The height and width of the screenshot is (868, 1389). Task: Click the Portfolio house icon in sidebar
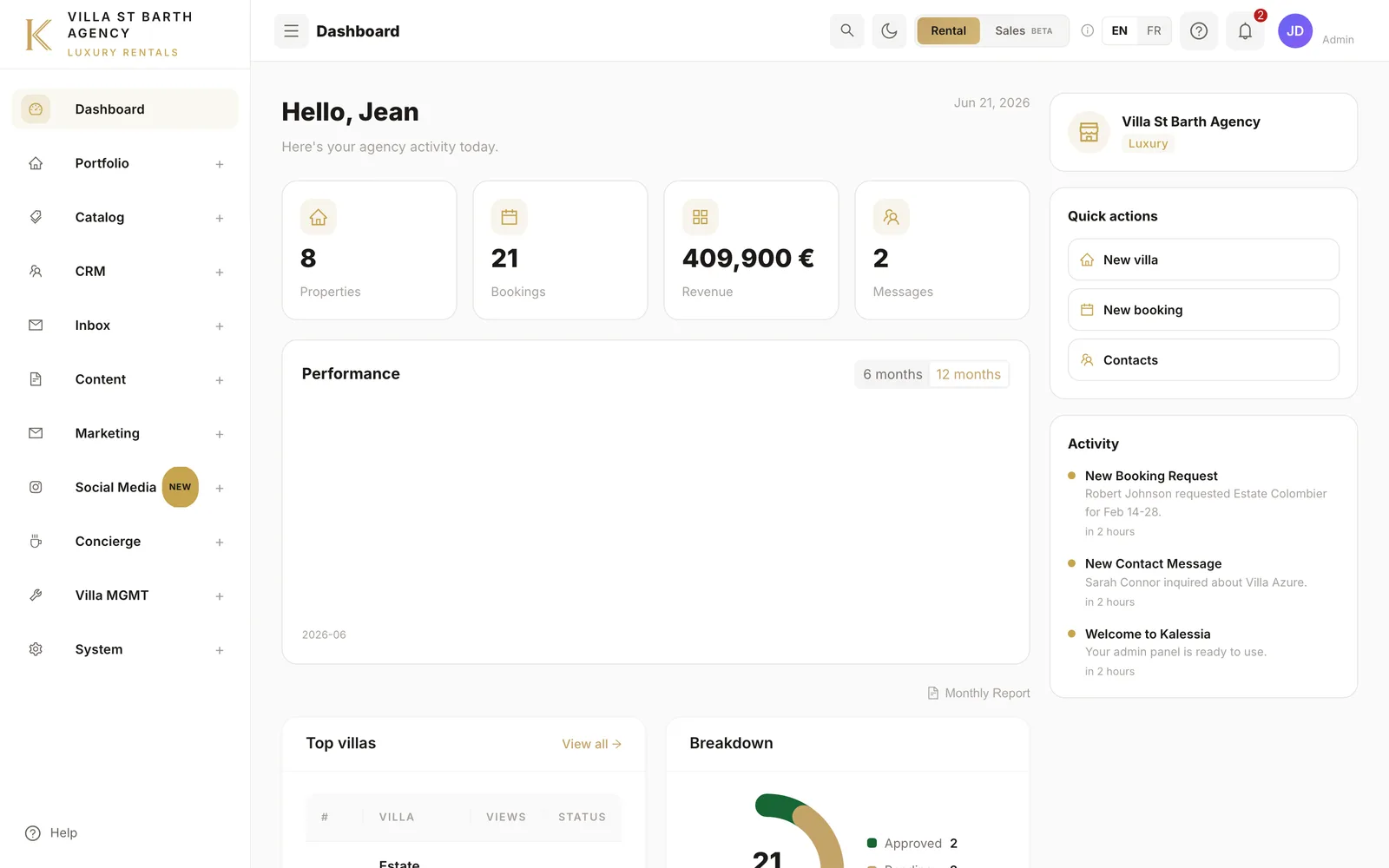click(36, 163)
